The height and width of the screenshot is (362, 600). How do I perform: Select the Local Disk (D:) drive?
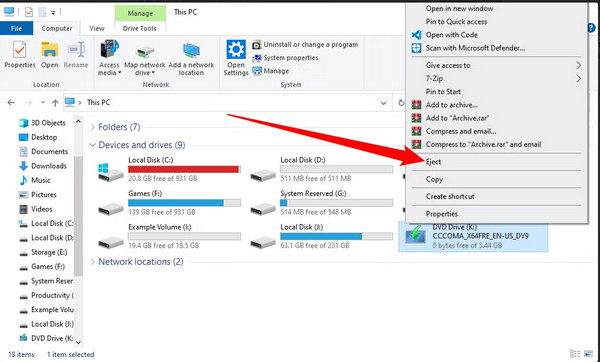[321, 169]
